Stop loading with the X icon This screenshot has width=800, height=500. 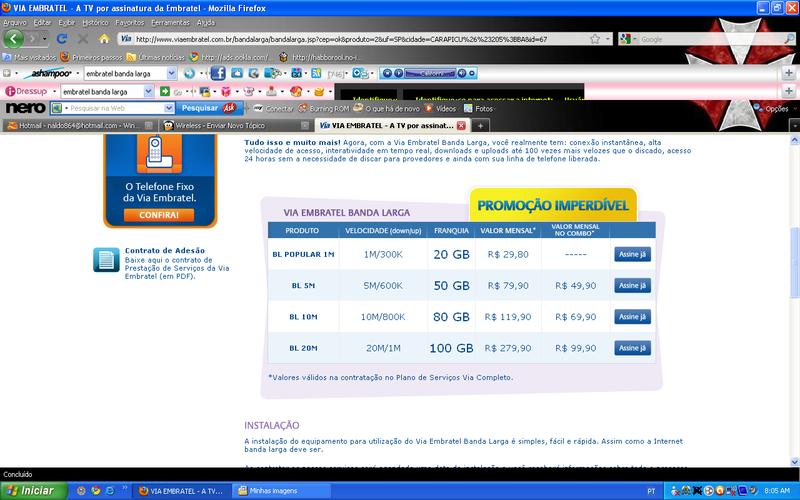click(83, 39)
